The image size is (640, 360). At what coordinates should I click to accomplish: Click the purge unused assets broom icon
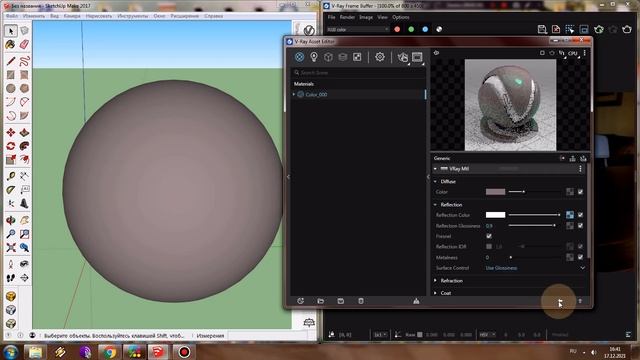pos(416,301)
